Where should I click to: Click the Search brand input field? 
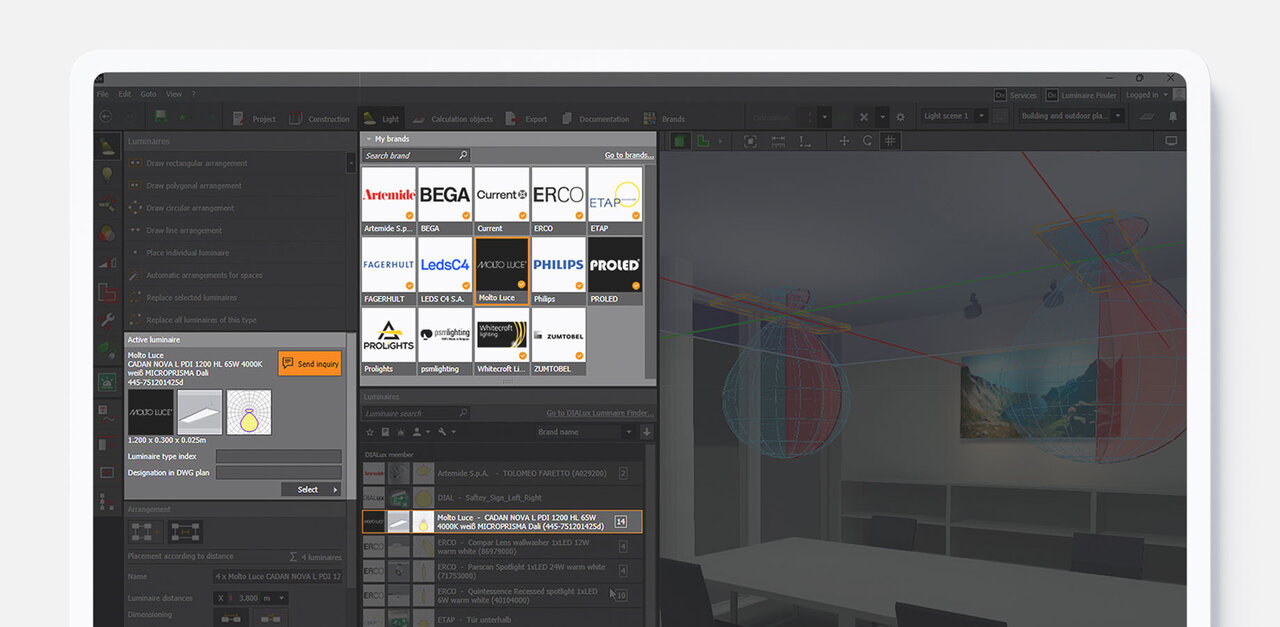click(416, 155)
